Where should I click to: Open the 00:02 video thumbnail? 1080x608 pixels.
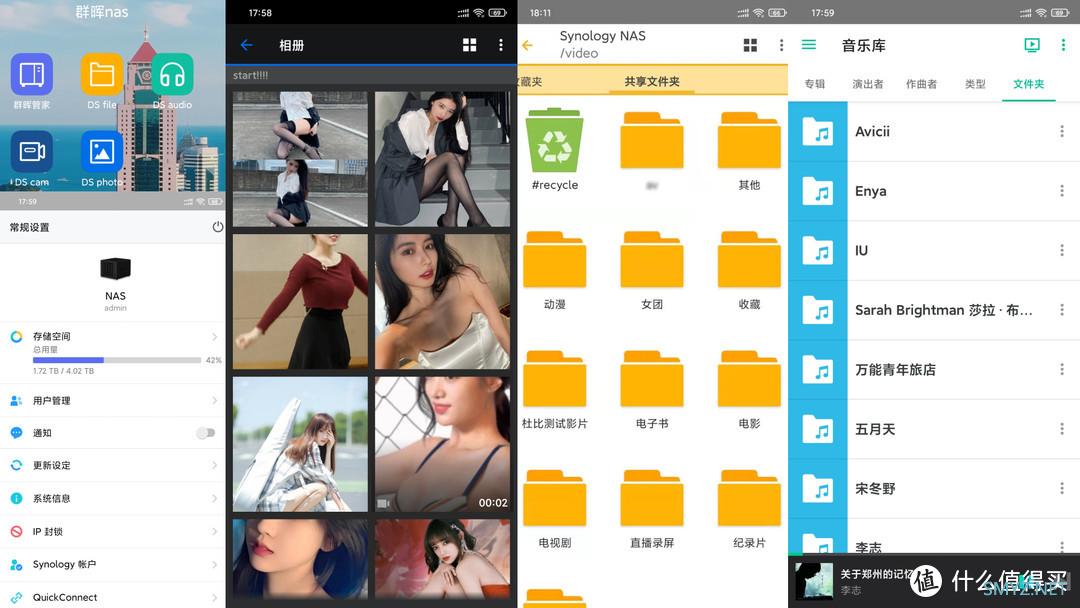[x=442, y=444]
